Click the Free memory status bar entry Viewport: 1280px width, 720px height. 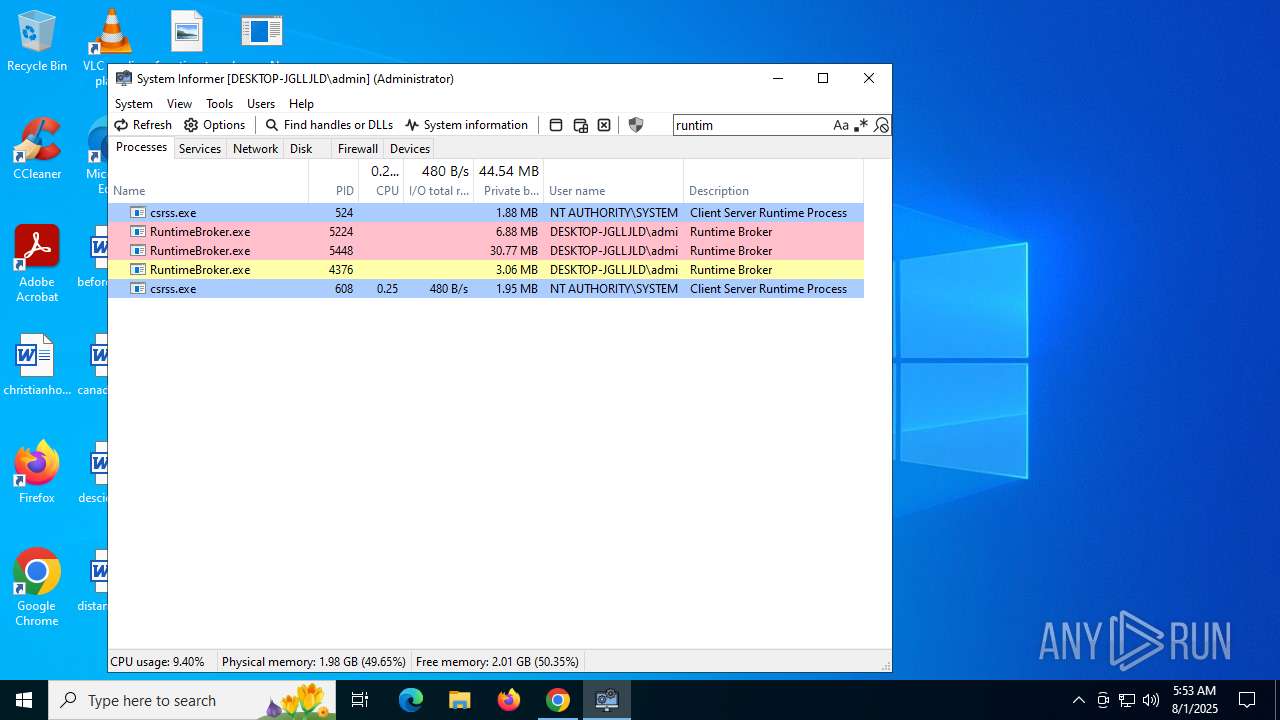(x=497, y=662)
